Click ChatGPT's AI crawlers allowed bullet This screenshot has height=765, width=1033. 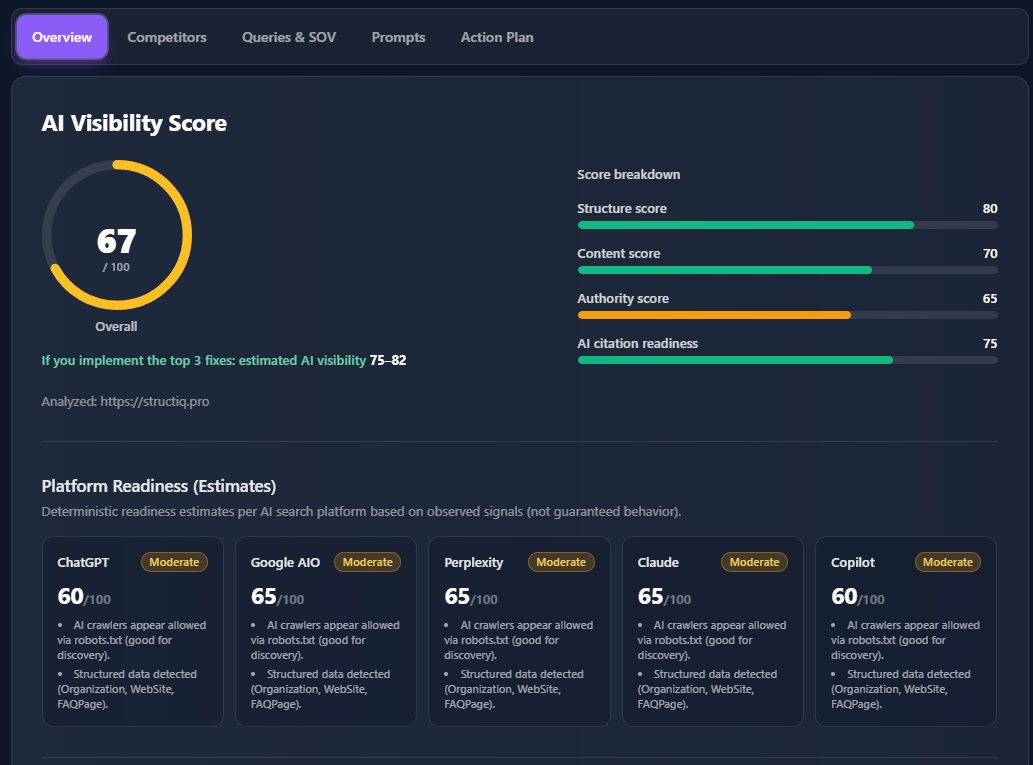pyautogui.click(x=132, y=640)
